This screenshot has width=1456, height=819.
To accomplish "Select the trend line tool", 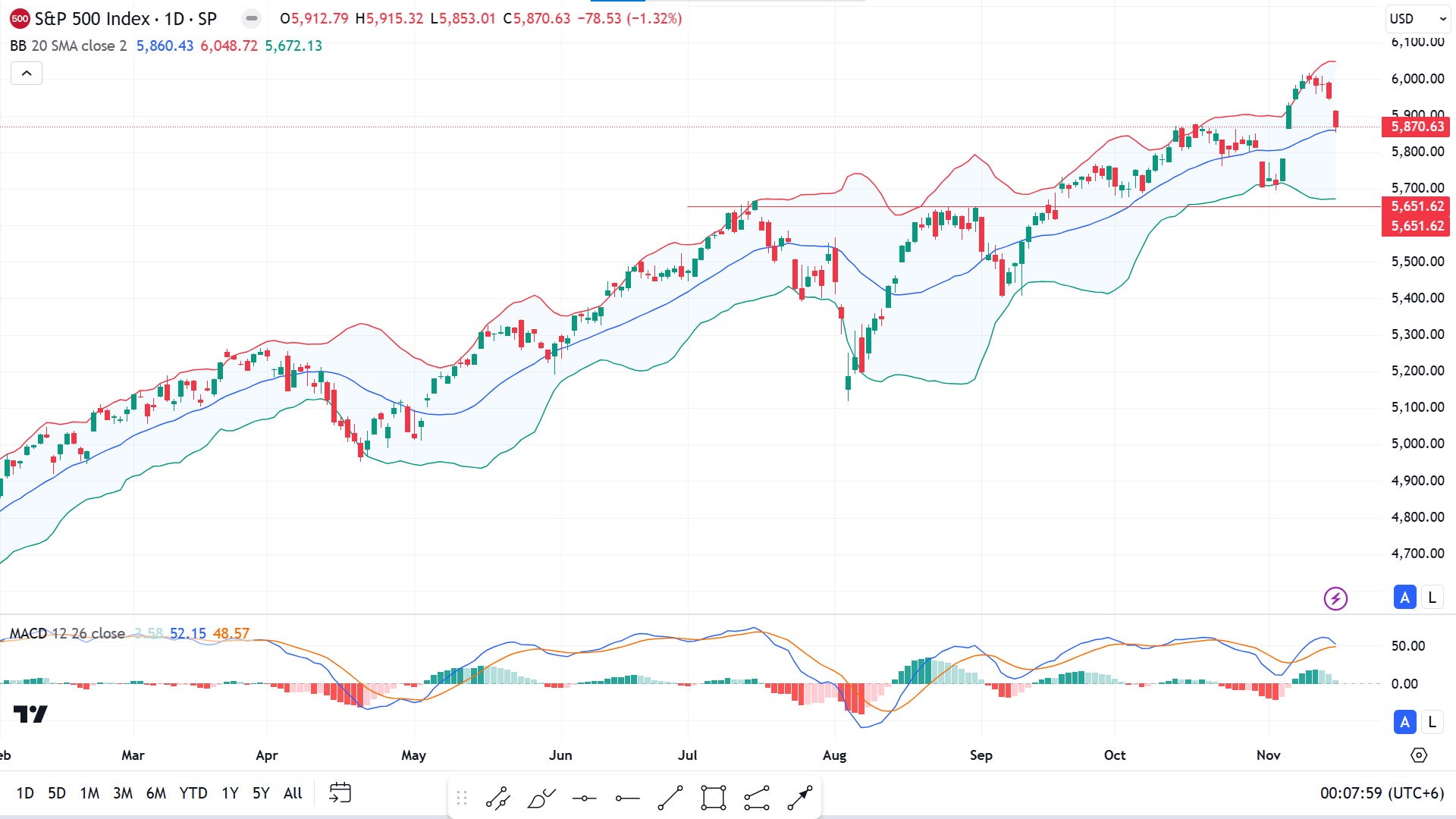I will coord(670,798).
